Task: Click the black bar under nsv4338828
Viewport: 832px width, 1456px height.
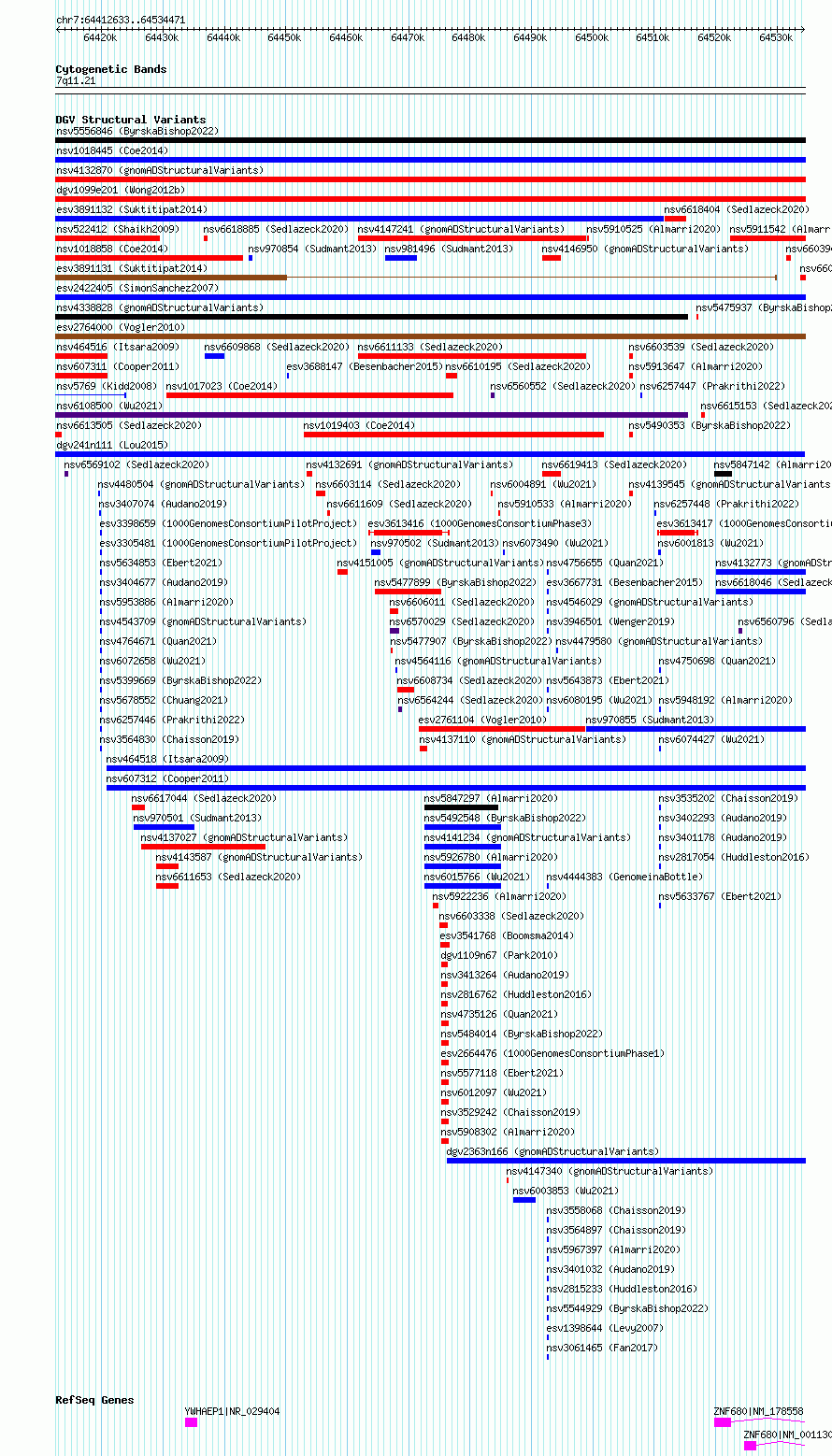Action: [x=372, y=317]
